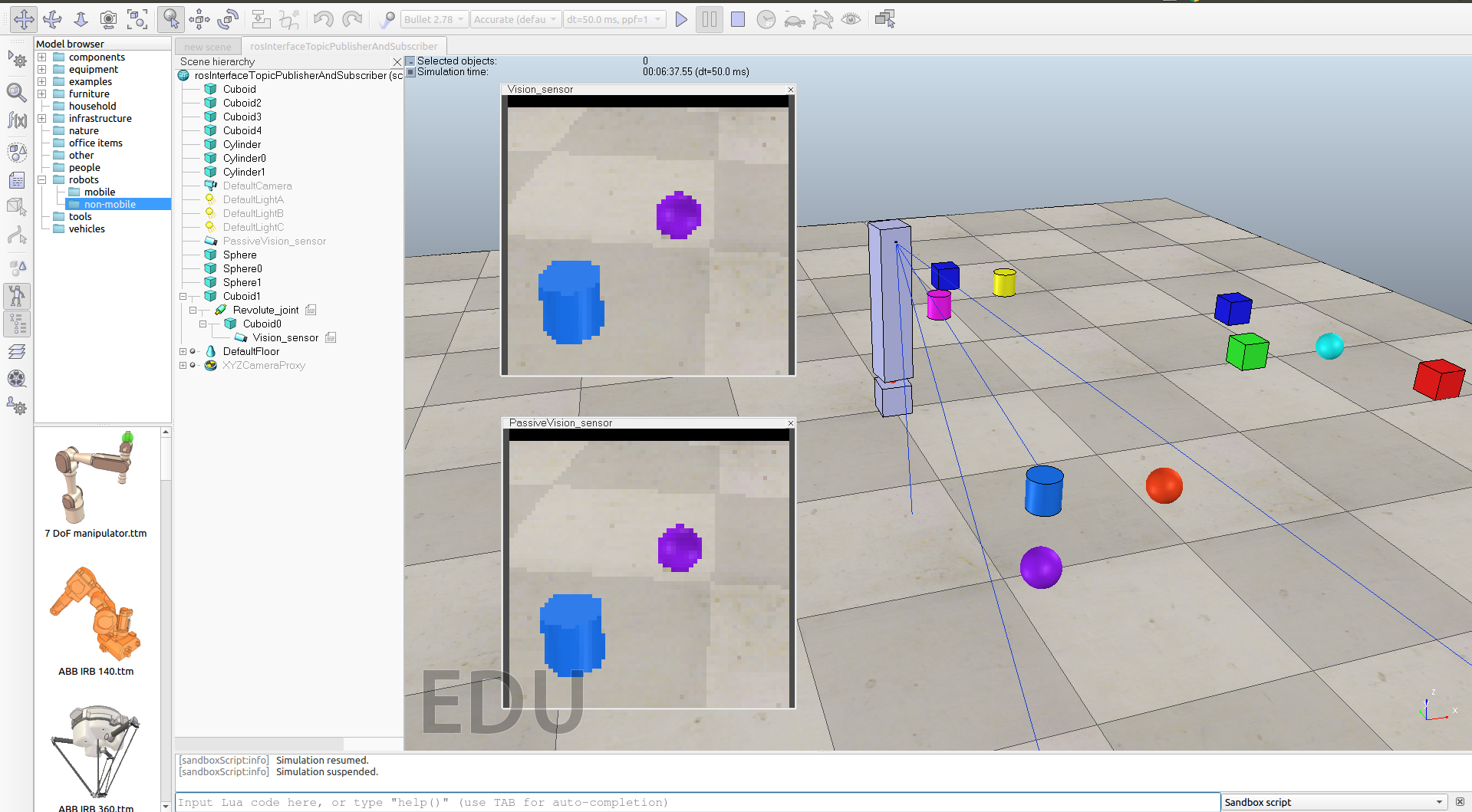Click the assemble objects icon
This screenshot has height=812, width=1472.
tap(261, 19)
